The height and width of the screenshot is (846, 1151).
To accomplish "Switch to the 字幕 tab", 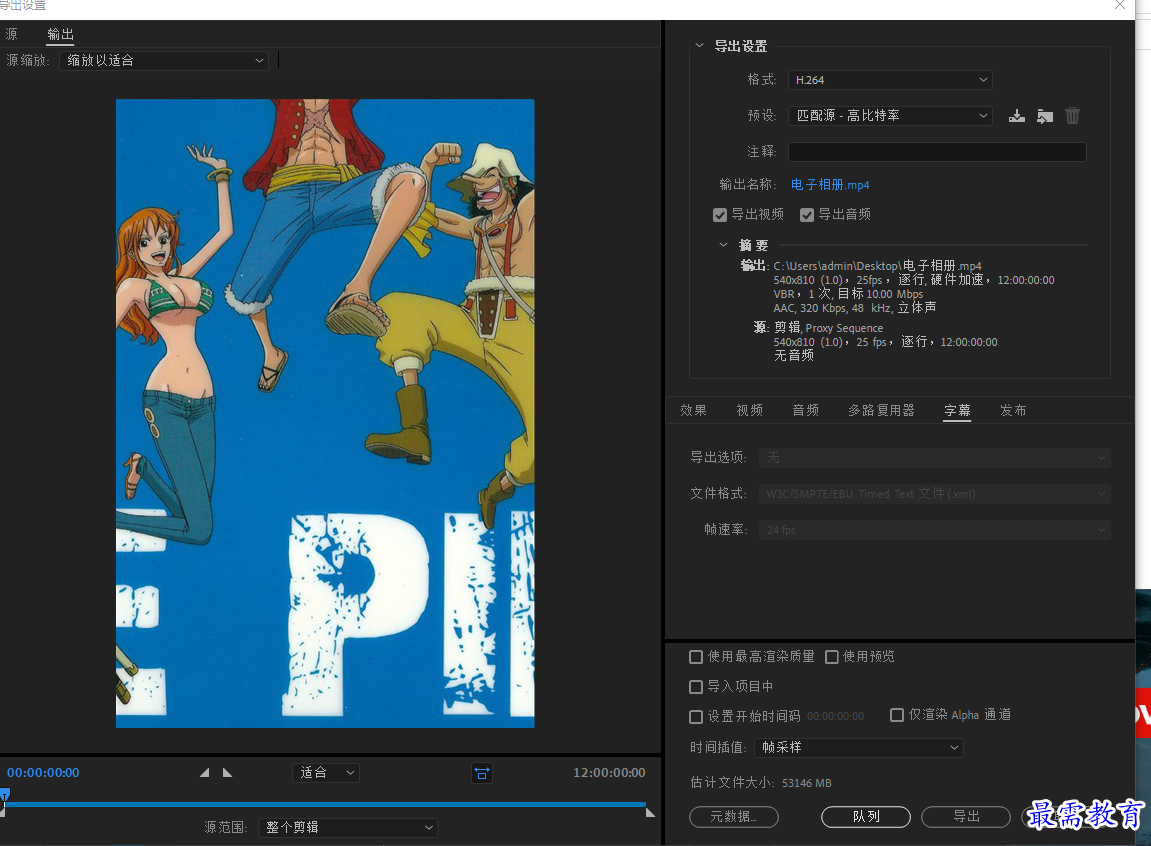I will point(957,410).
